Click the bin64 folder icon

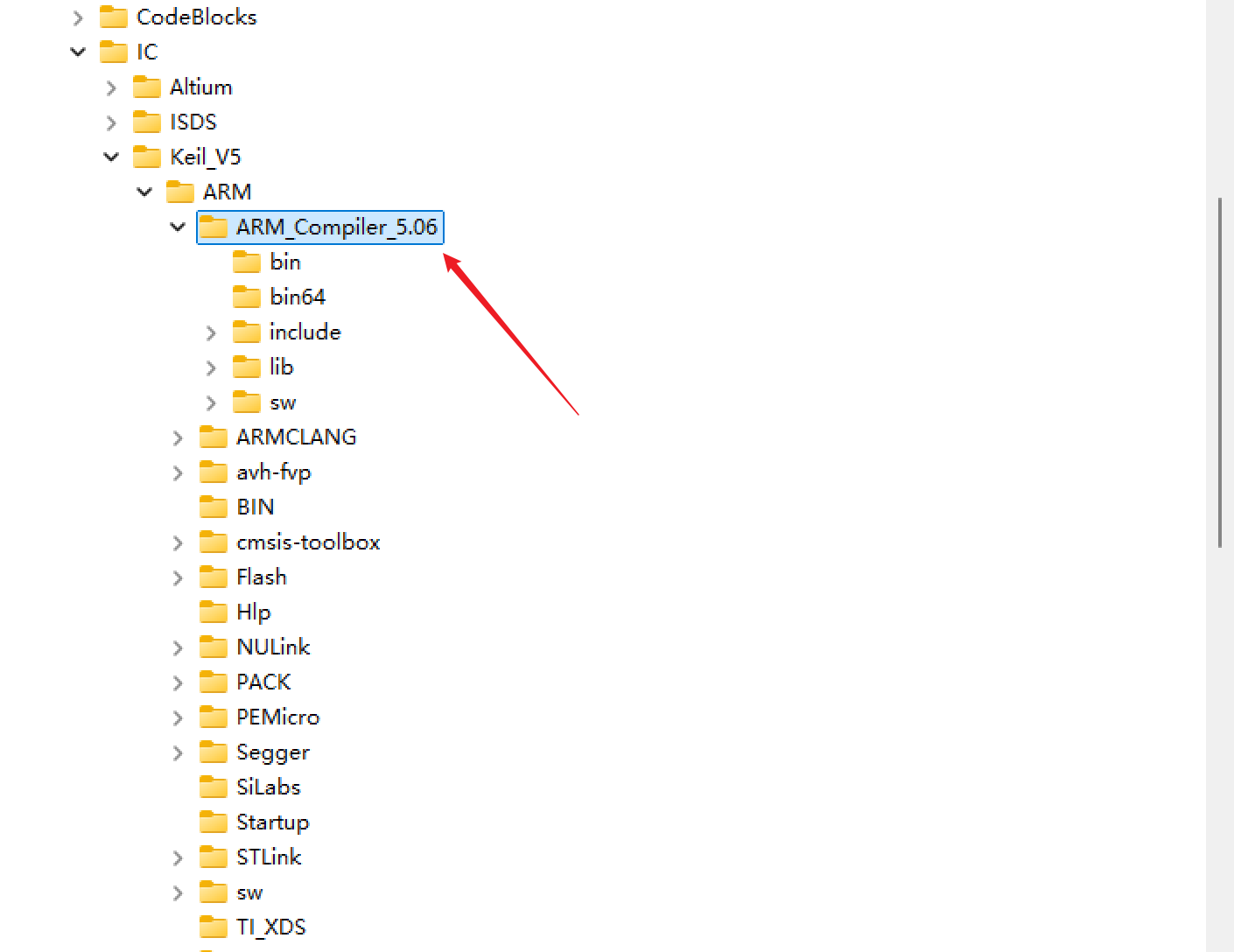(246, 297)
